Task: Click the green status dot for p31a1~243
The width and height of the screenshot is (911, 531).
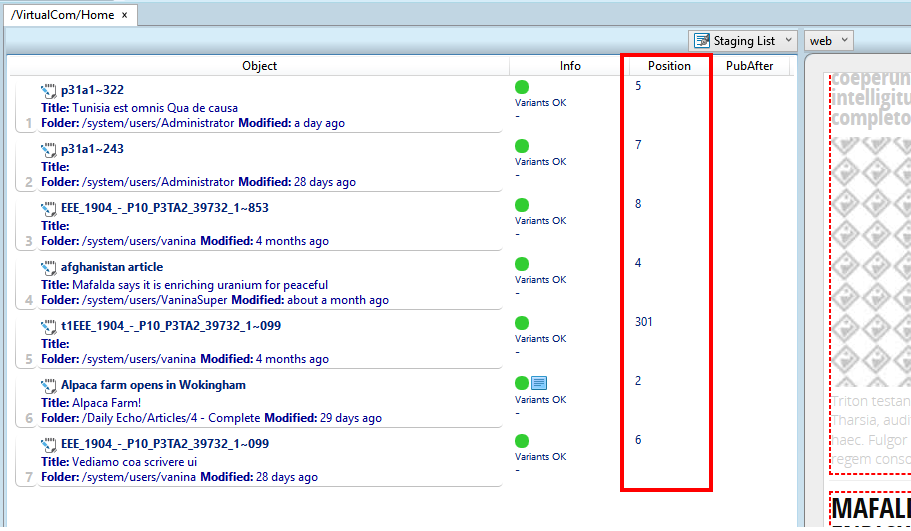Action: click(522, 146)
